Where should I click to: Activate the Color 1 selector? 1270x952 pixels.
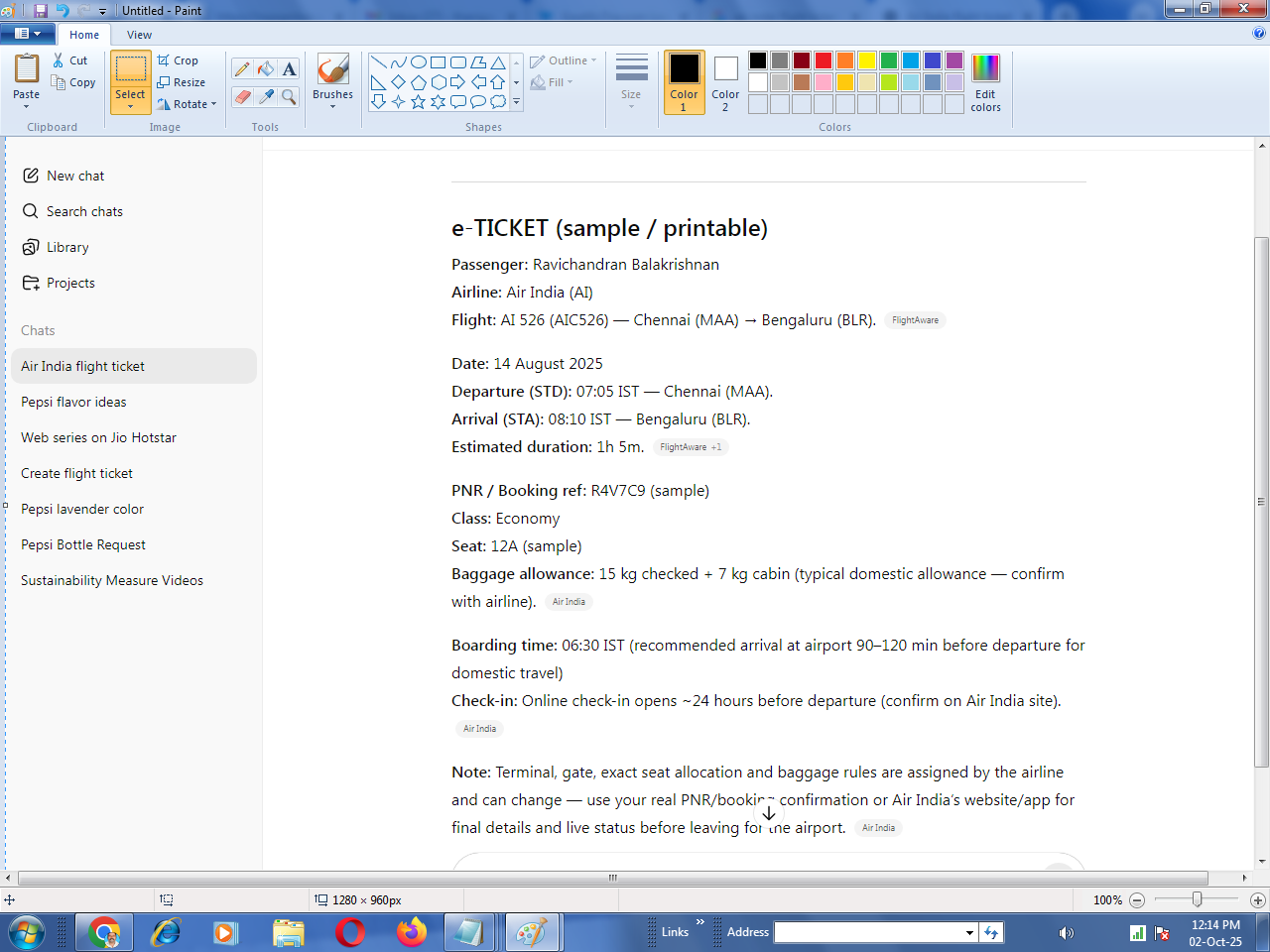point(684,82)
